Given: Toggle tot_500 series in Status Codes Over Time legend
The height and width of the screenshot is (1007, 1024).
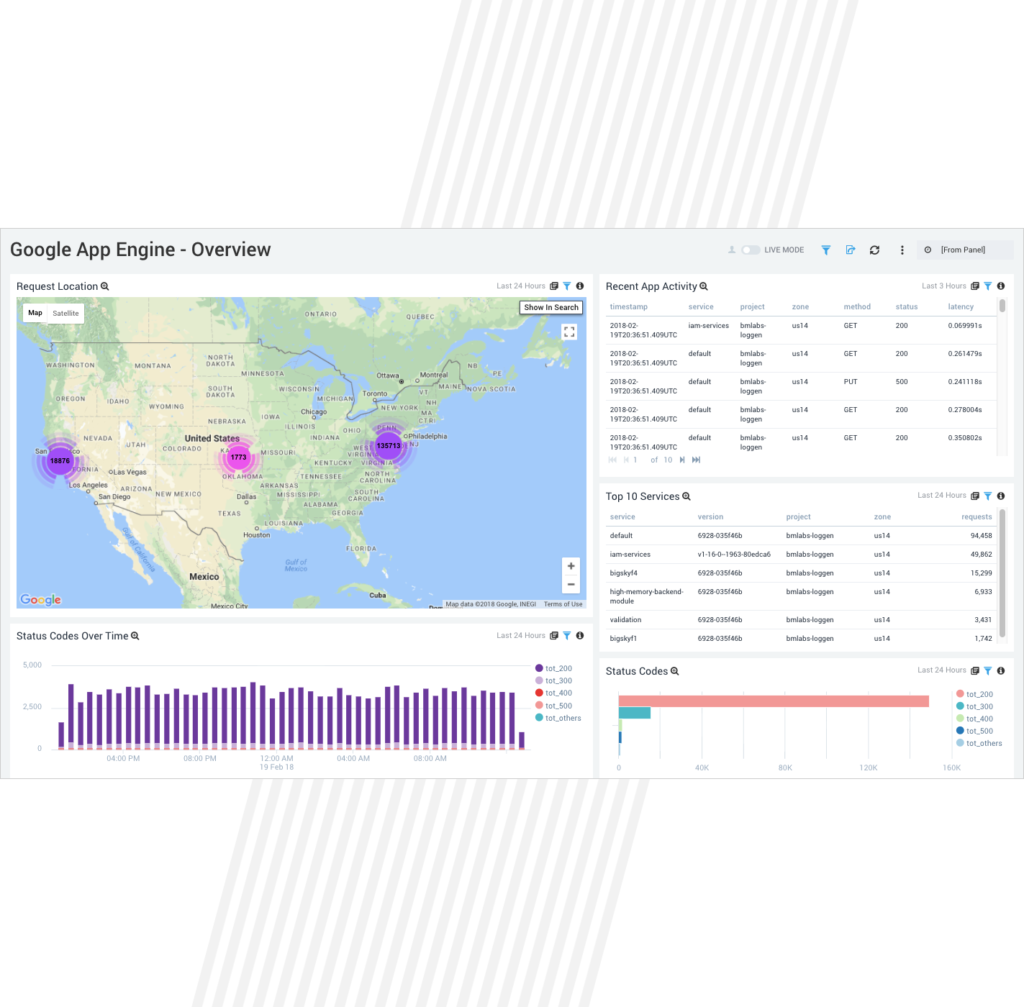Looking at the screenshot, I should click(554, 705).
